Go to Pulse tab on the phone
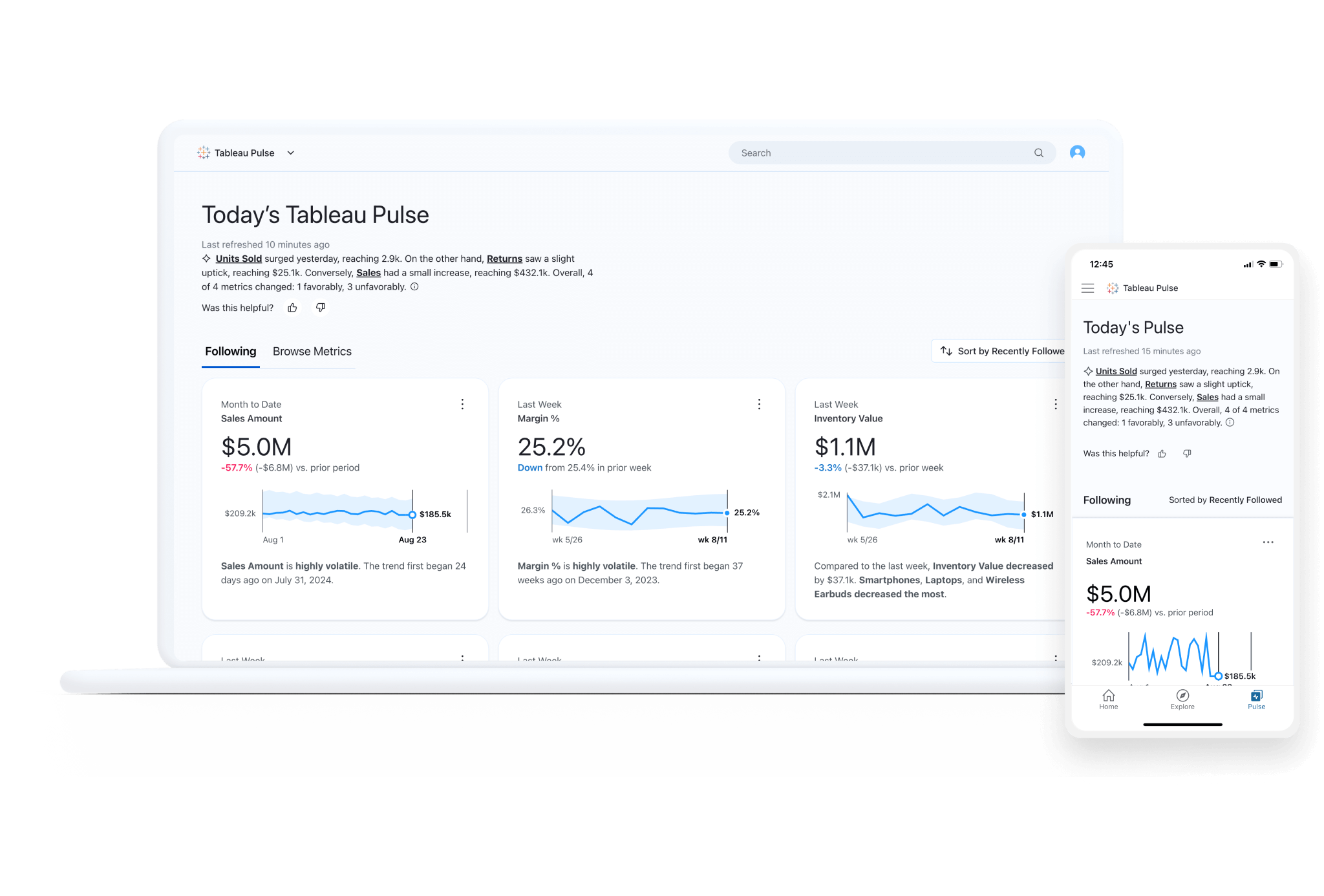 pos(1256,699)
